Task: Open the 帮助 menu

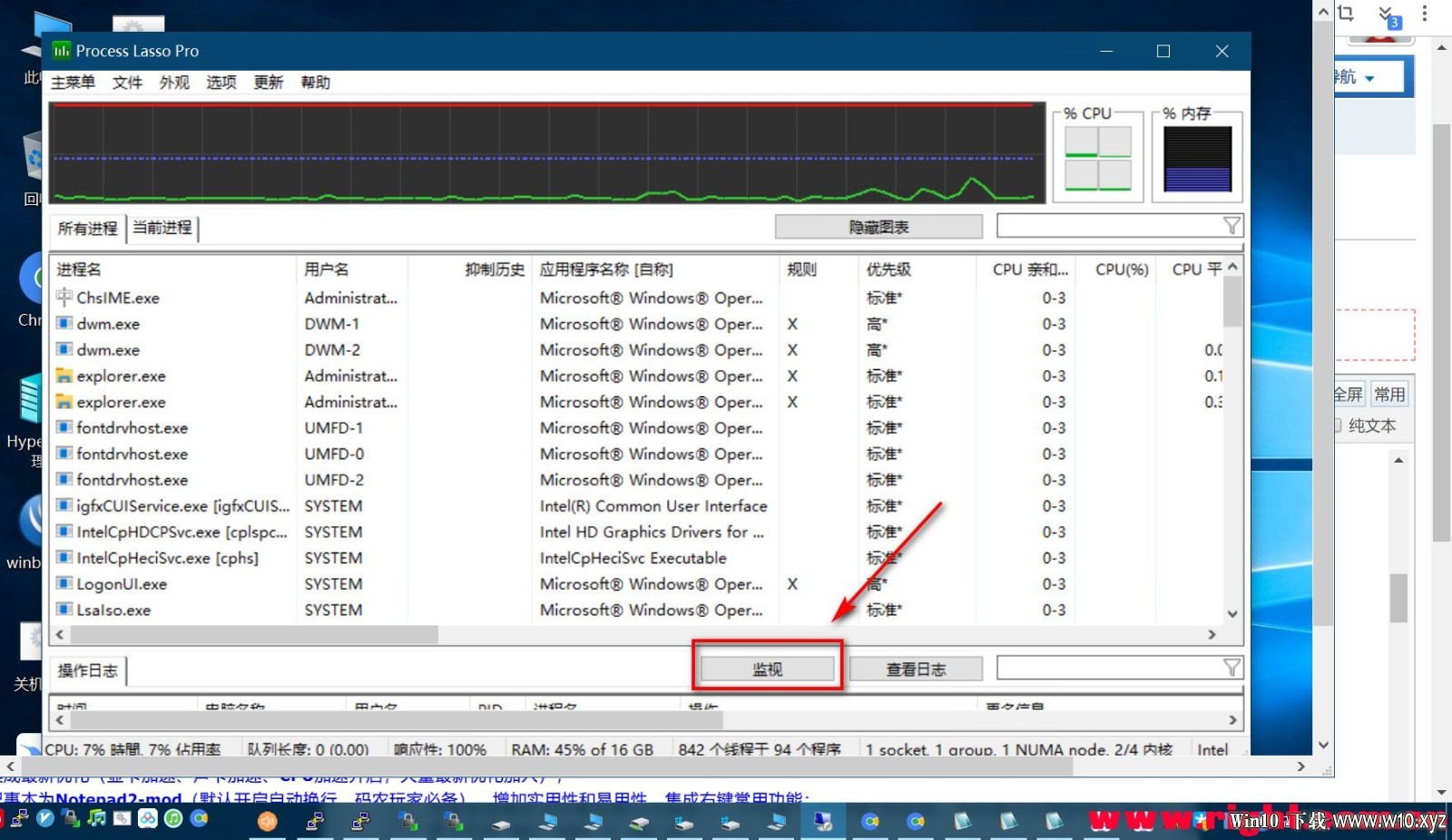Action: (x=315, y=83)
